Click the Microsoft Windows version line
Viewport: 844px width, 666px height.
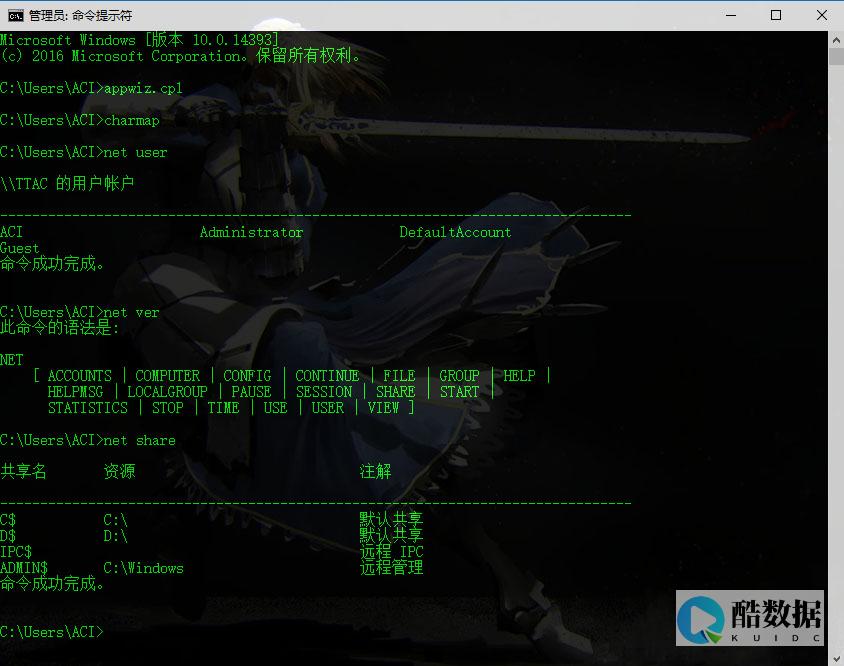click(139, 40)
